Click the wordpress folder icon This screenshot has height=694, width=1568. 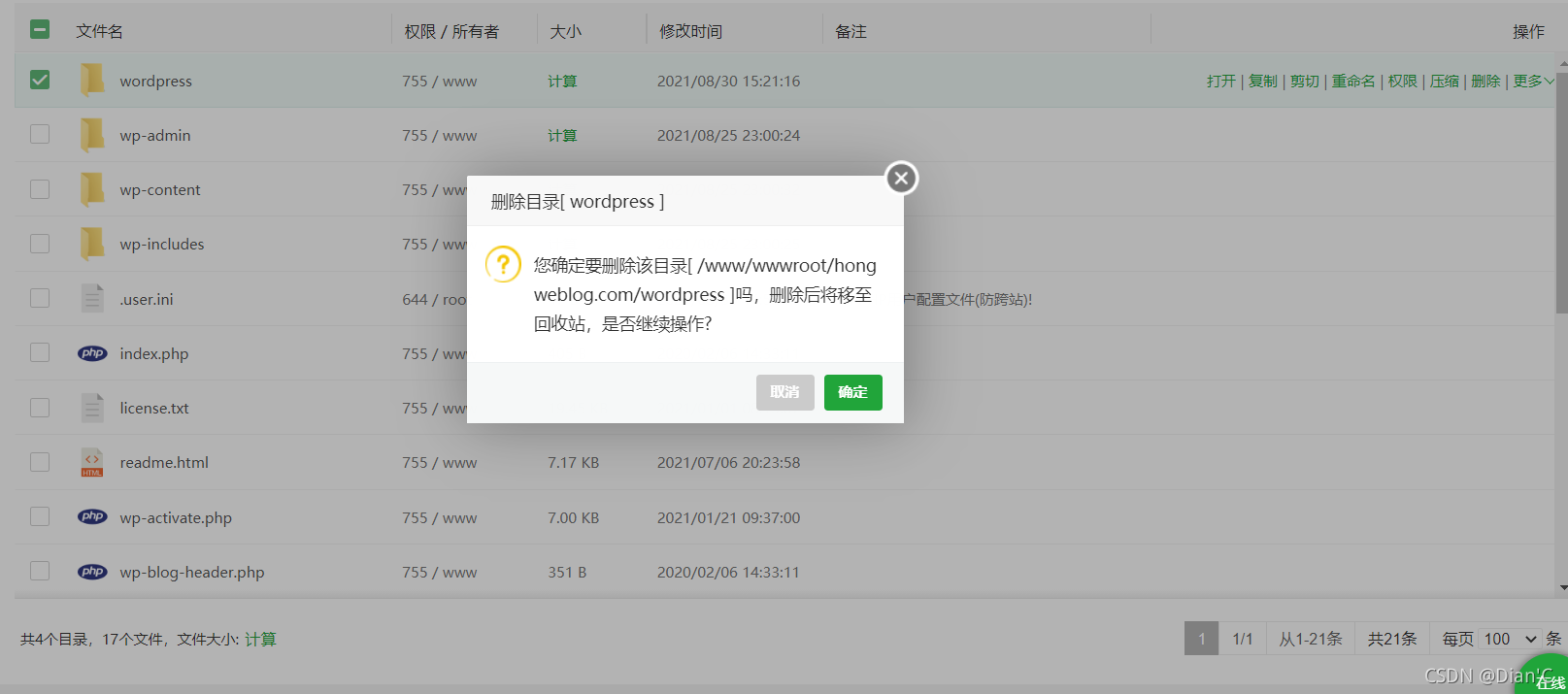point(92,80)
